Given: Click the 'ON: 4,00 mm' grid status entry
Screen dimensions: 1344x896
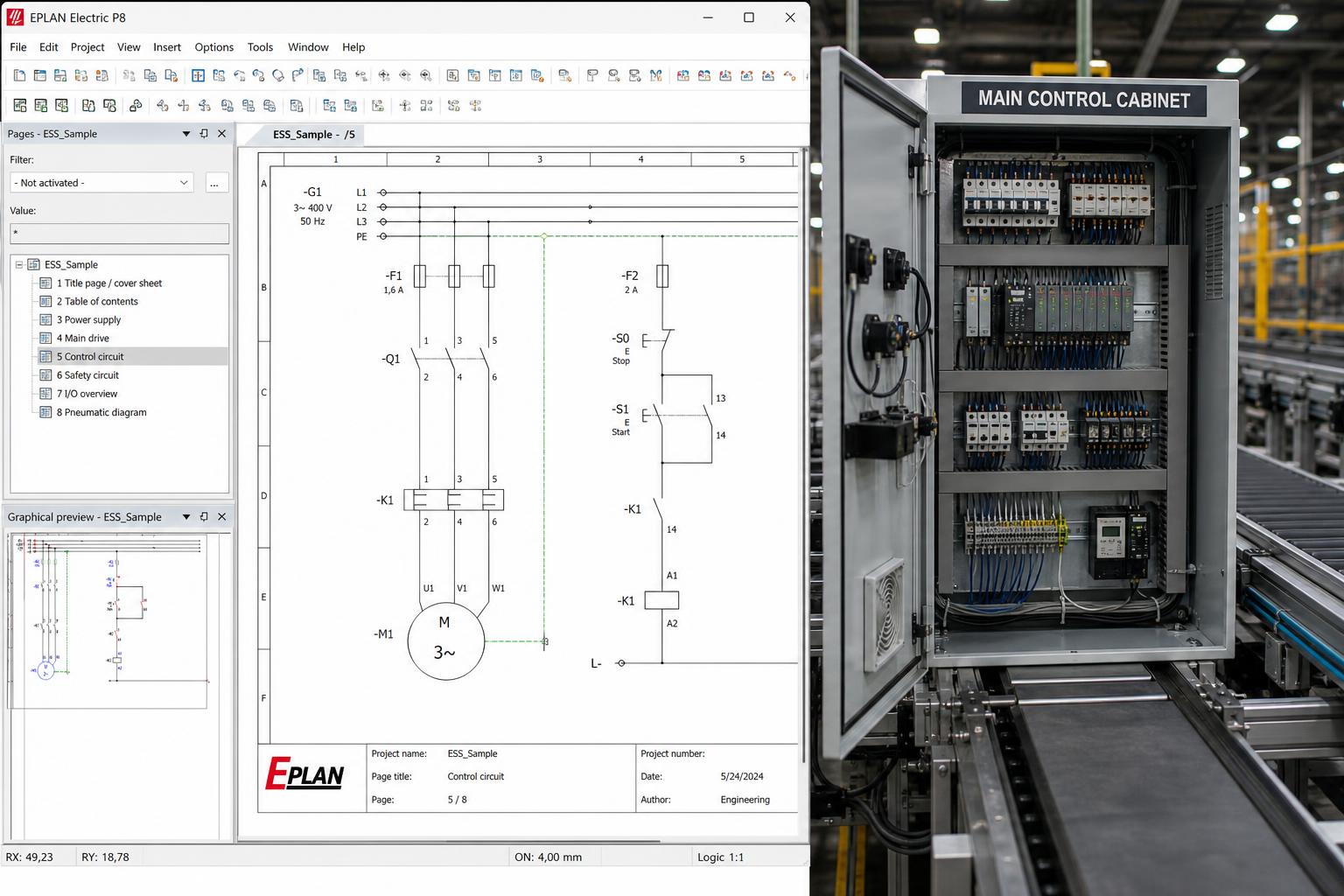Looking at the screenshot, I should coord(548,857).
